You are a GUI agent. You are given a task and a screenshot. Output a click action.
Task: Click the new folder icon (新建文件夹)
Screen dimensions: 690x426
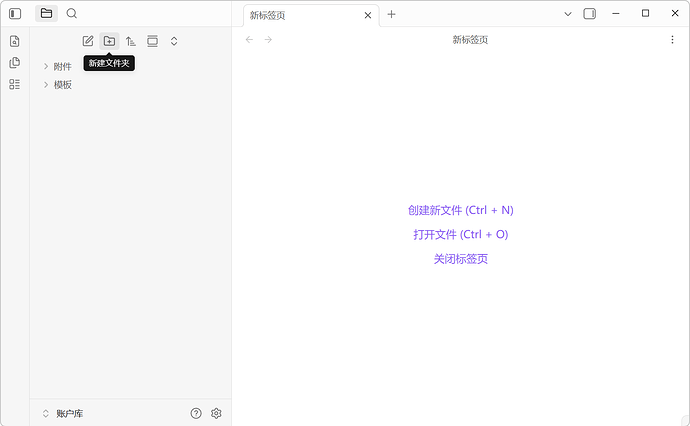tap(109, 41)
